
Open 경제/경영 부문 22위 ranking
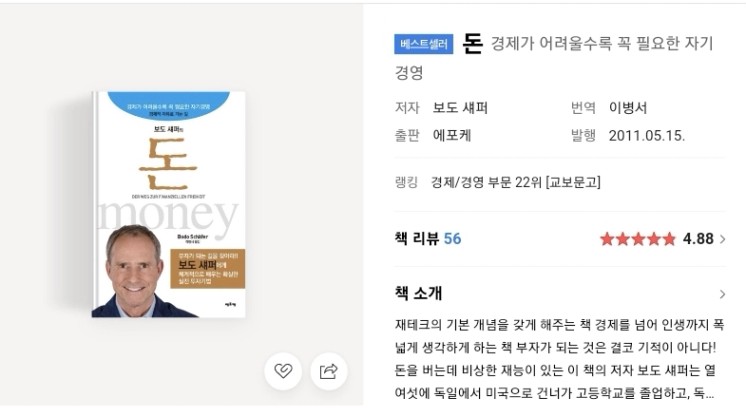tap(516, 182)
